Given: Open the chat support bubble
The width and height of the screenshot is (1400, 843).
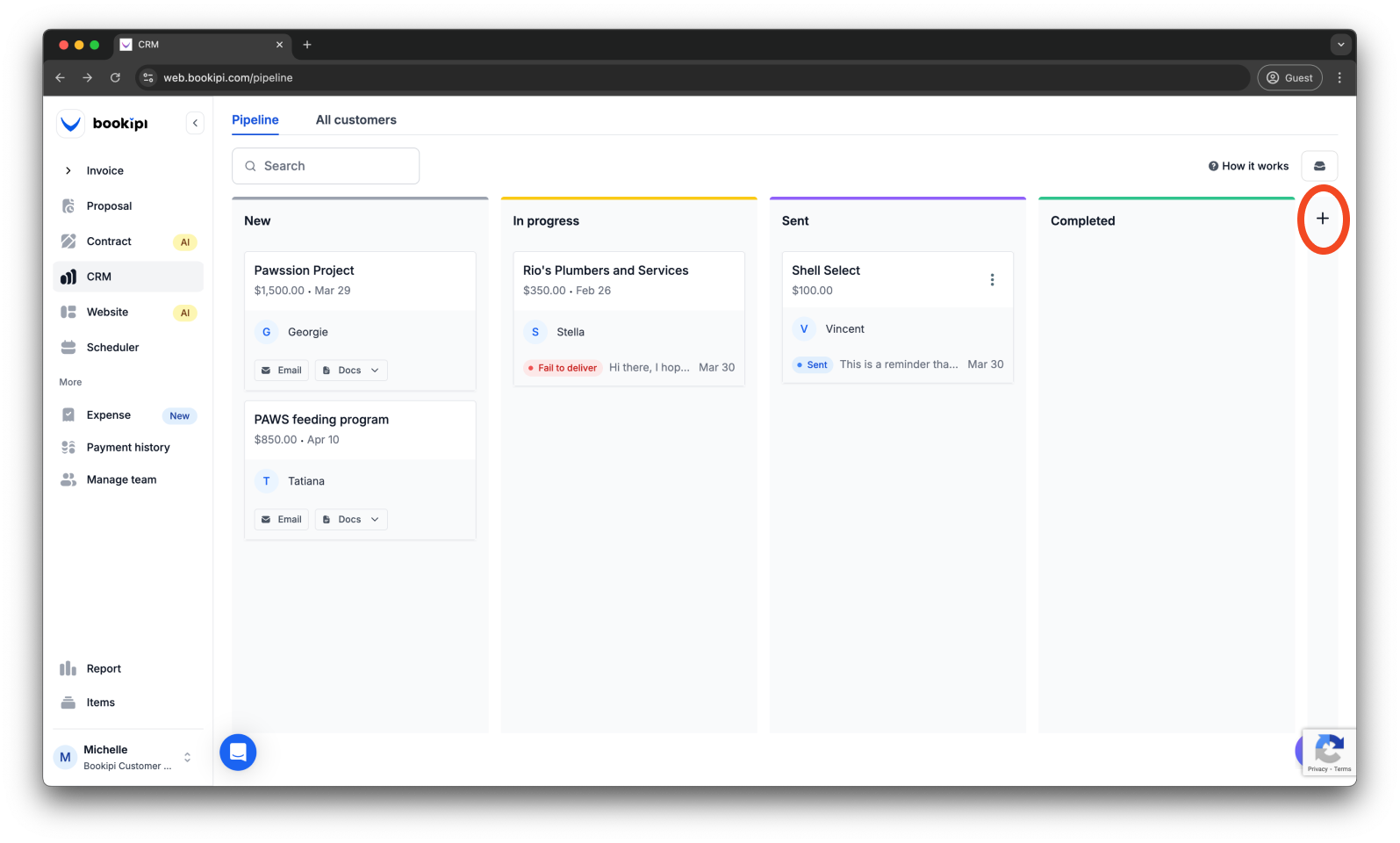Looking at the screenshot, I should pyautogui.click(x=238, y=753).
